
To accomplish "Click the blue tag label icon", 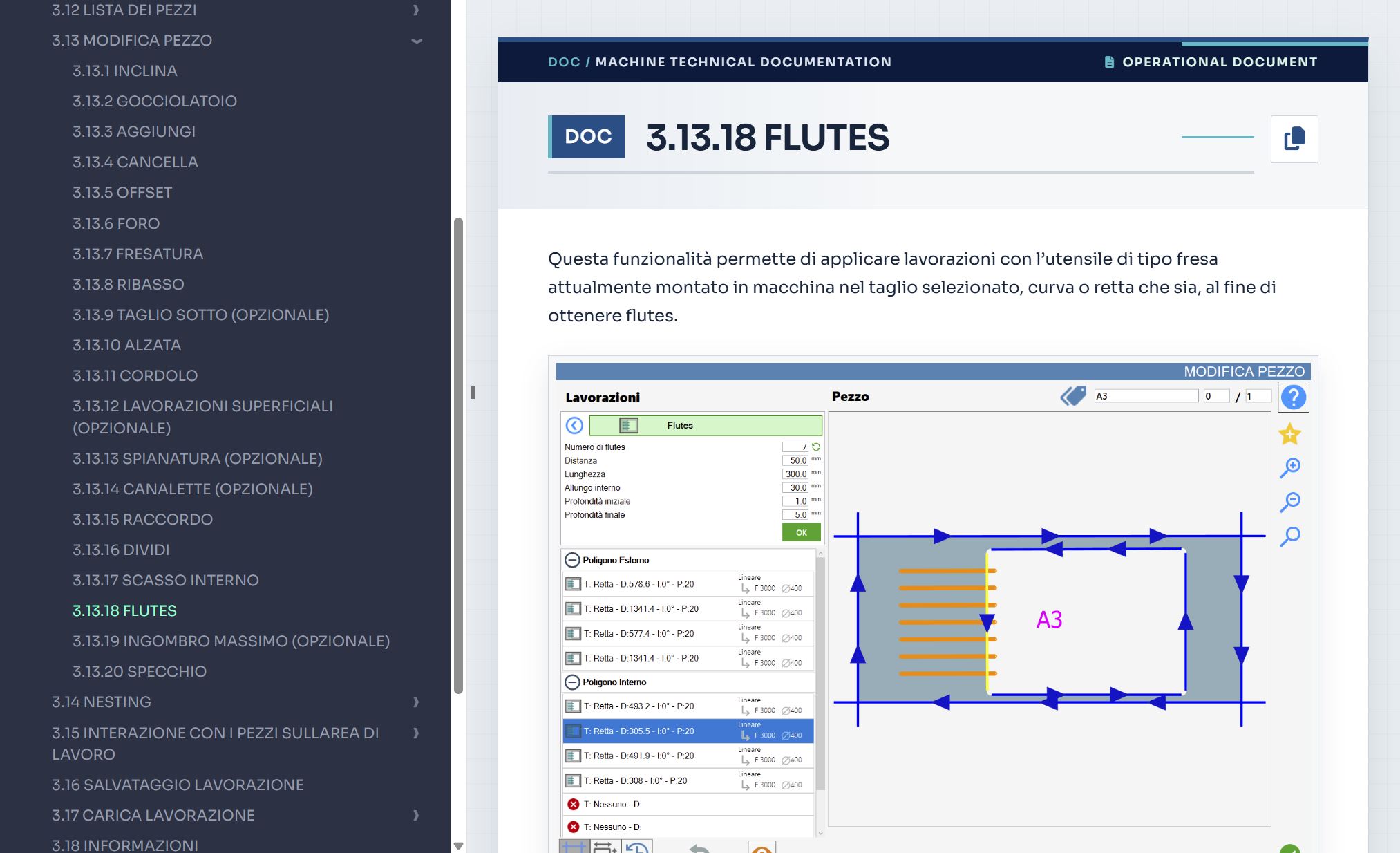I will click(x=1073, y=396).
